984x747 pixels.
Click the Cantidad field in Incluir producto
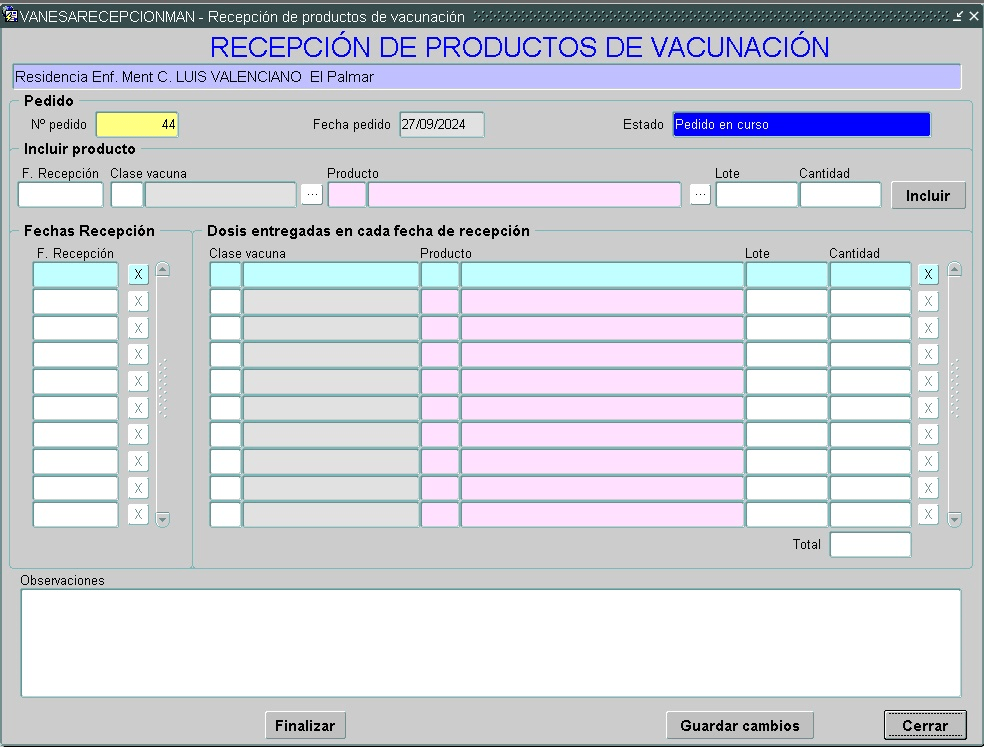(x=840, y=194)
